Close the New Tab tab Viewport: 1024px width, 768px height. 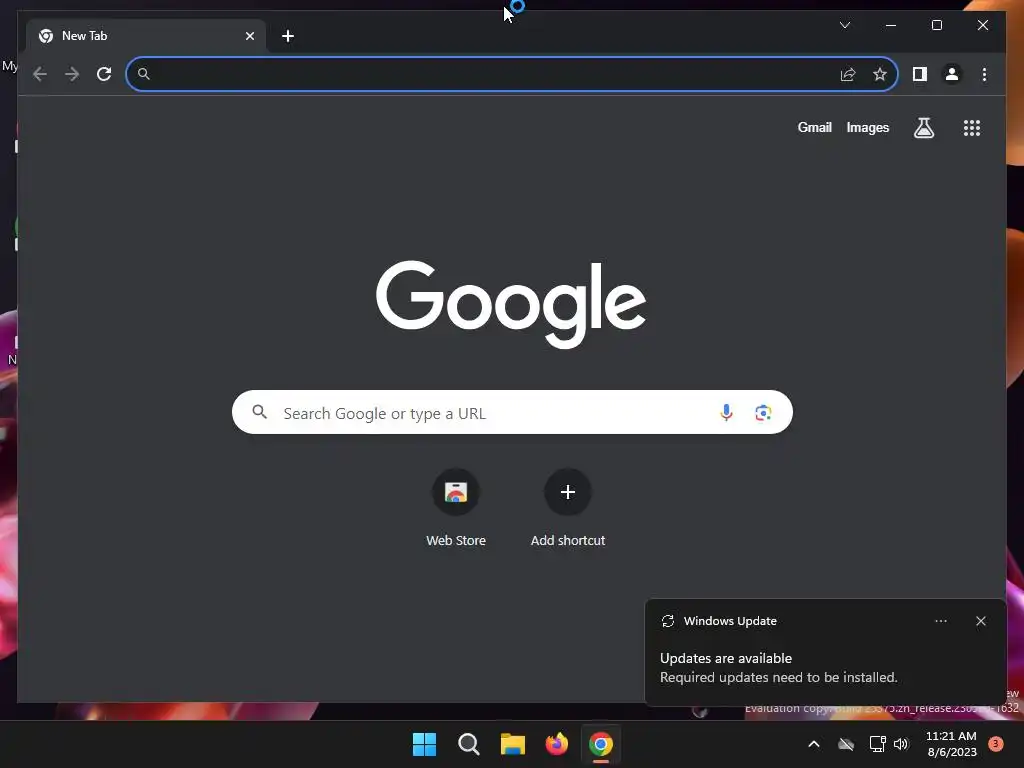pos(250,36)
